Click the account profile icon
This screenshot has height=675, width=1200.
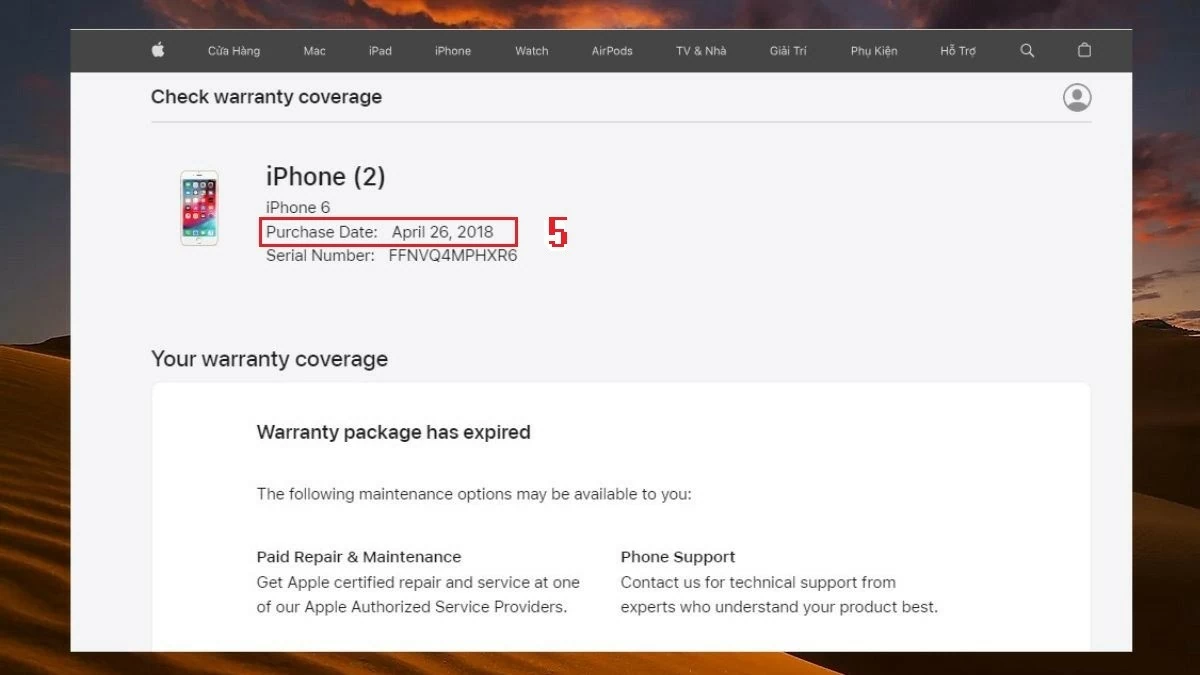pyautogui.click(x=1076, y=97)
